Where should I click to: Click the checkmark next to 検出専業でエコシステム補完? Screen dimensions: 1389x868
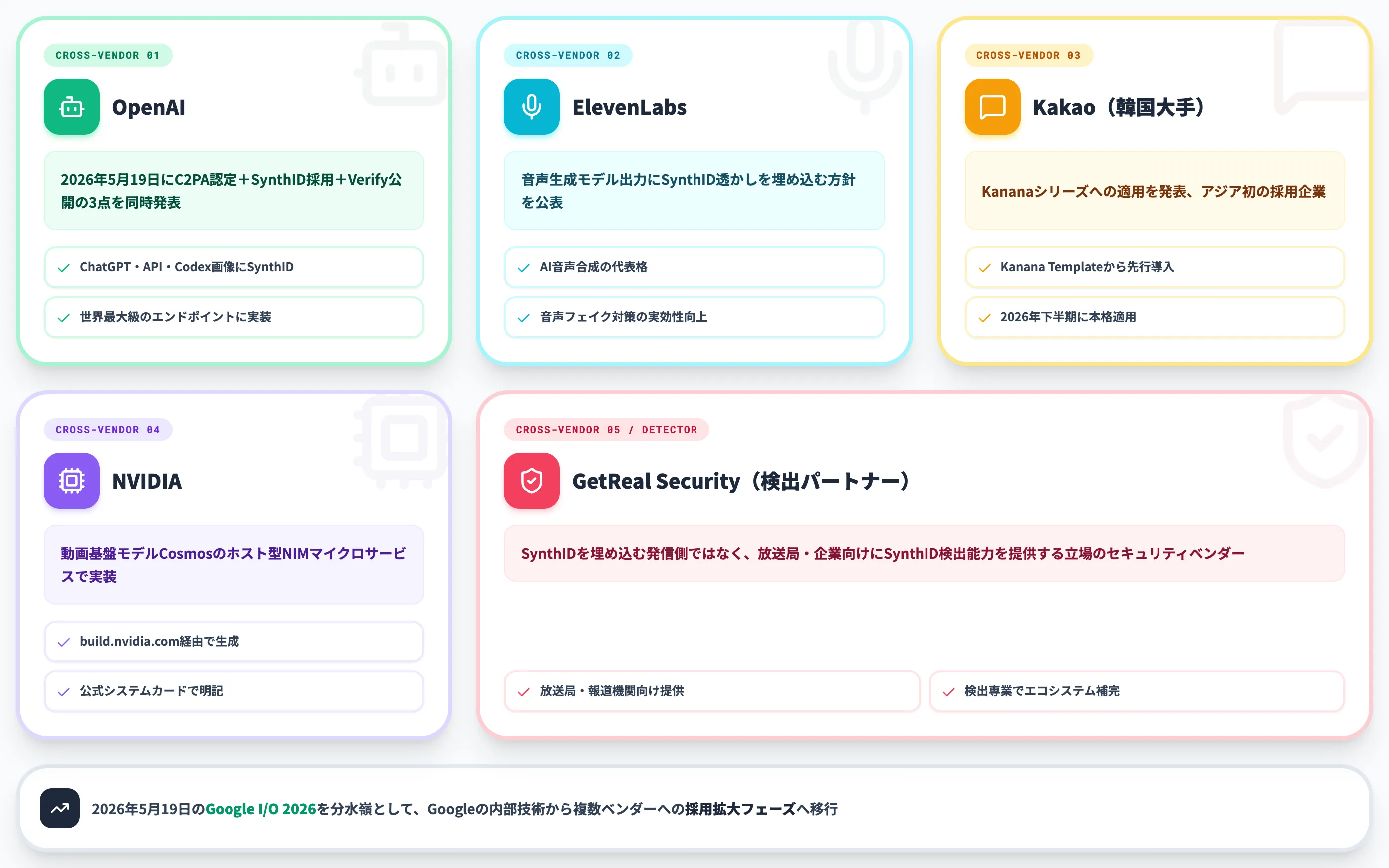(949, 692)
